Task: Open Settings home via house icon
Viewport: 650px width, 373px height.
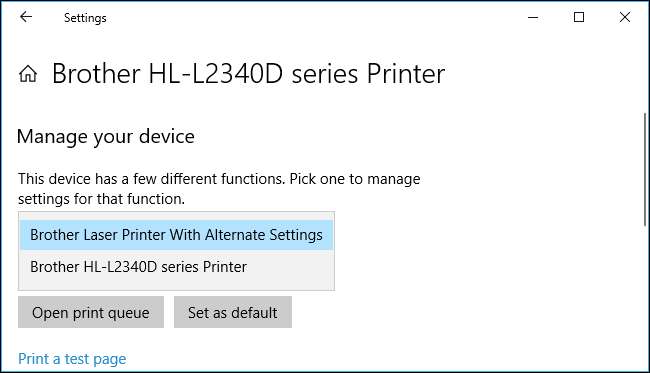Action: coord(28,74)
